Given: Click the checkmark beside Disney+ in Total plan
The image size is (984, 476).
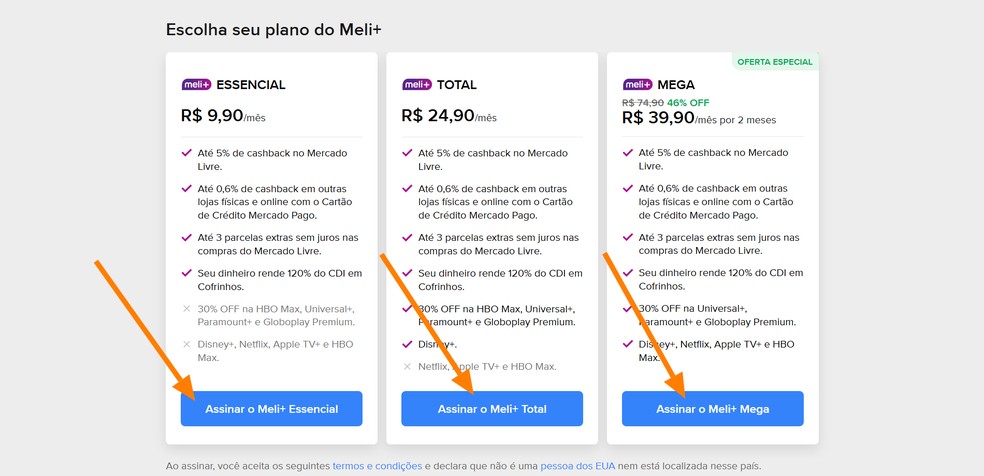Looking at the screenshot, I should tap(407, 344).
